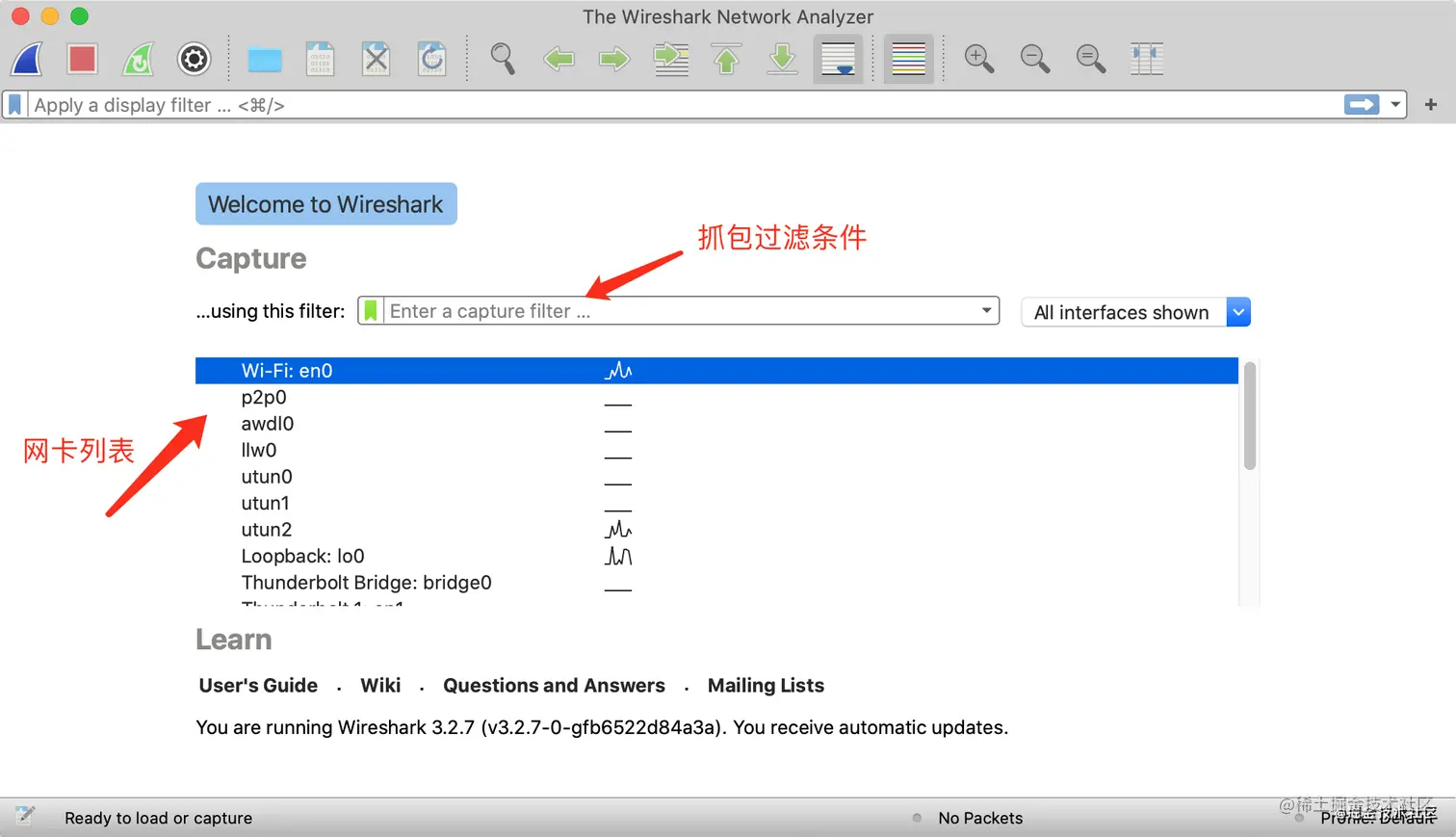Screen dimensions: 1456x837
Task: Select awdl0 interface row
Action: (x=716, y=424)
